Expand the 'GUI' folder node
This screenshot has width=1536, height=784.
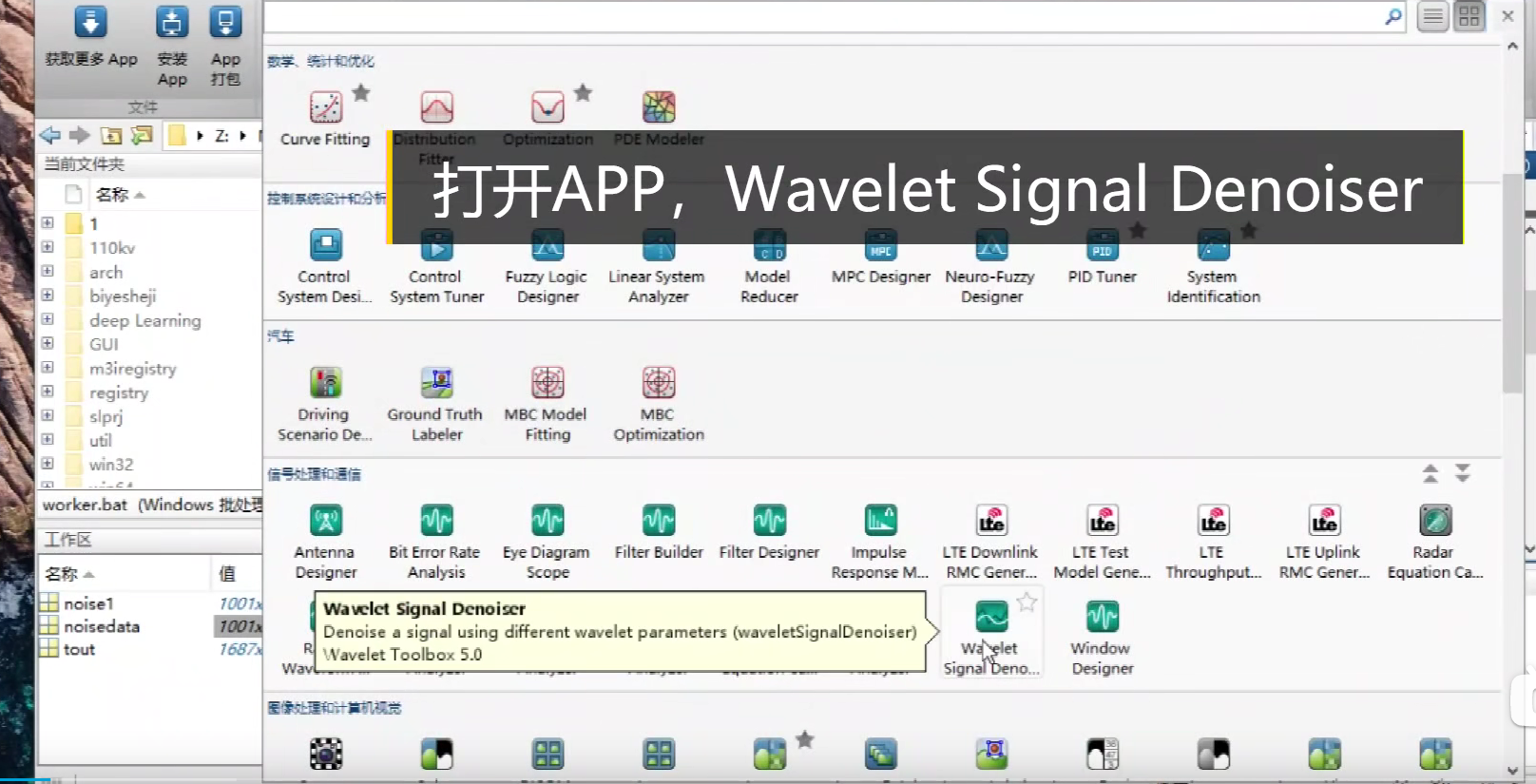[x=48, y=343]
